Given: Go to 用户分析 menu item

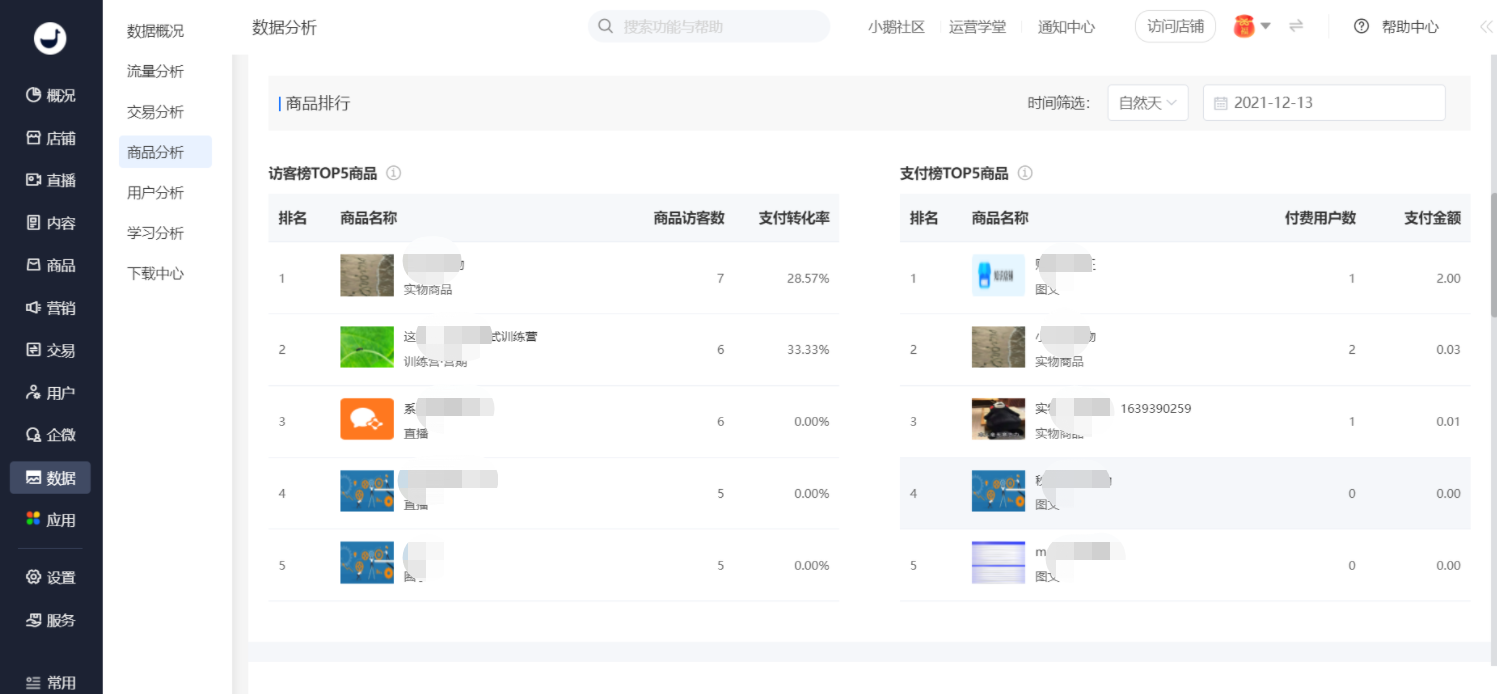Looking at the screenshot, I should 155,192.
